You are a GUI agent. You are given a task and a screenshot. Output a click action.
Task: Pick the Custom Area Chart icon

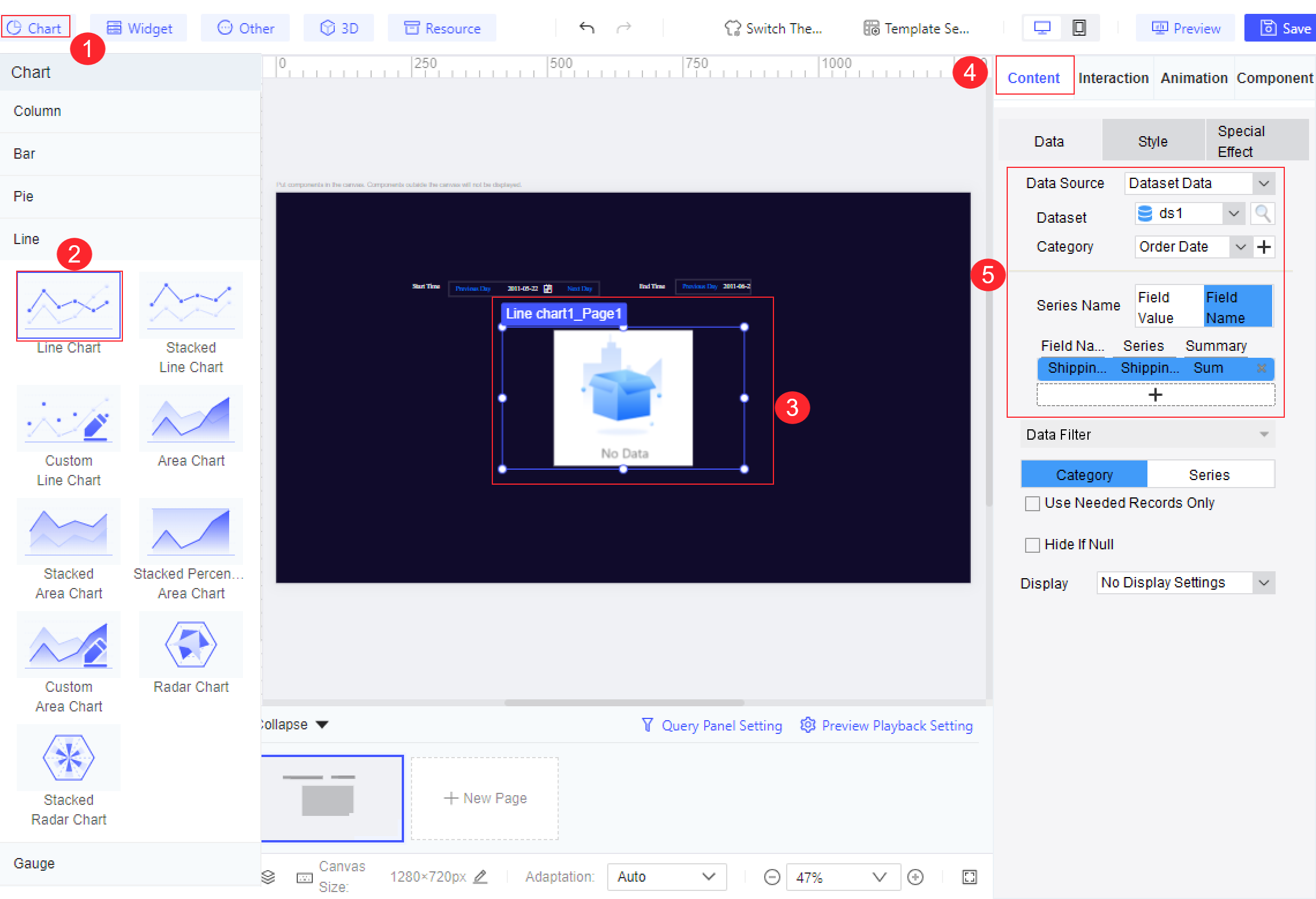[69, 645]
